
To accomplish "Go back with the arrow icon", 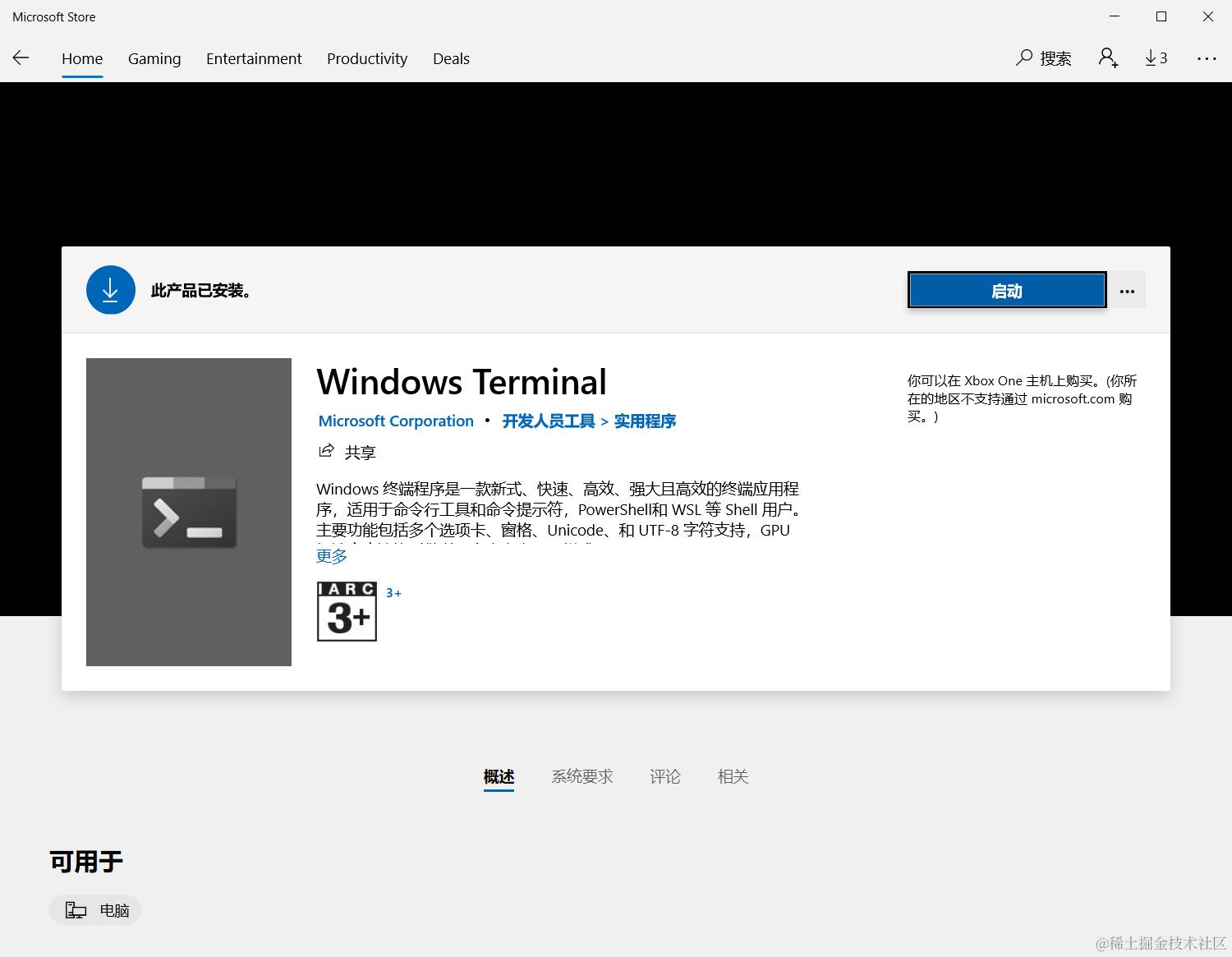I will click(x=21, y=58).
